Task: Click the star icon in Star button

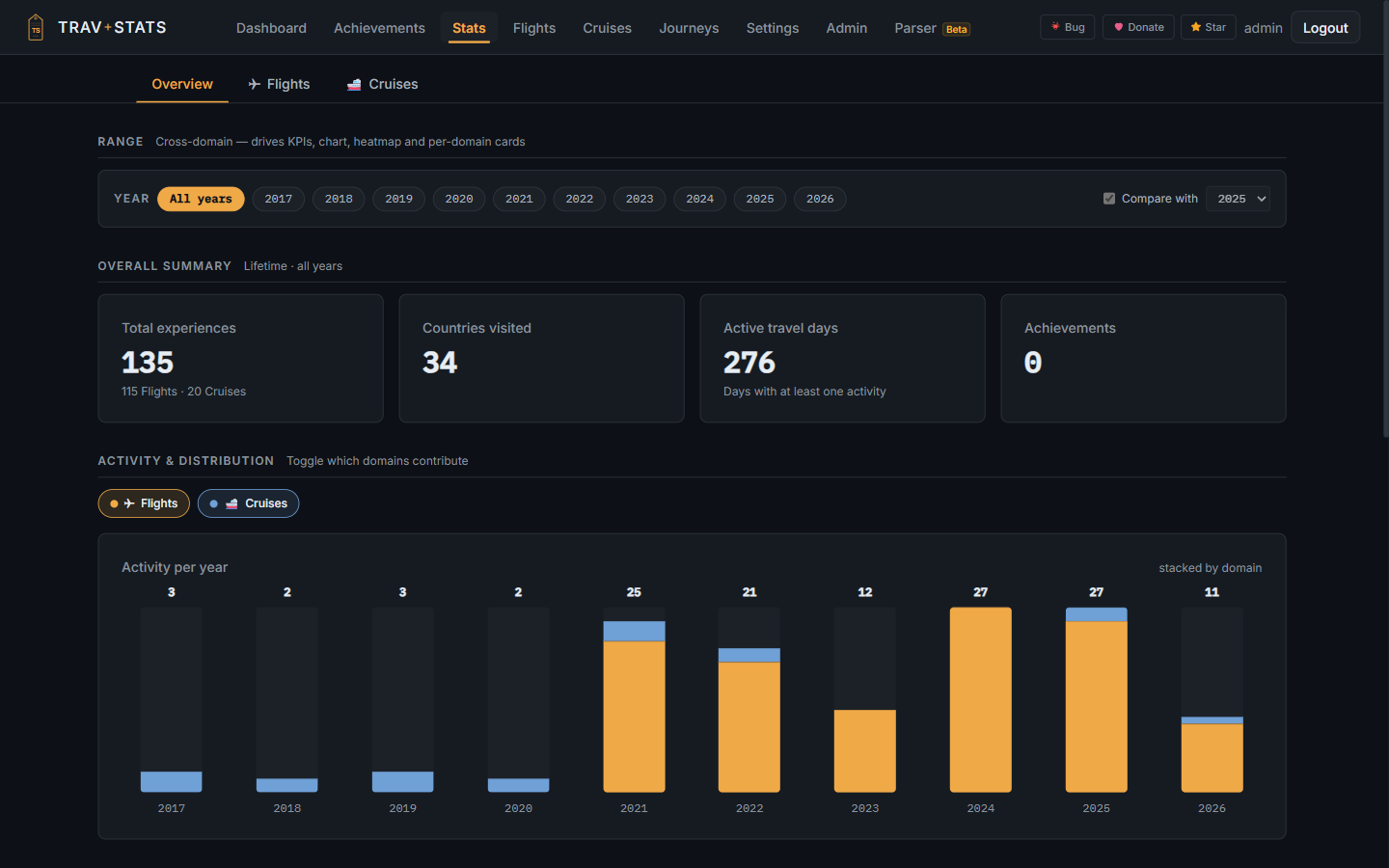Action: pyautogui.click(x=1196, y=27)
